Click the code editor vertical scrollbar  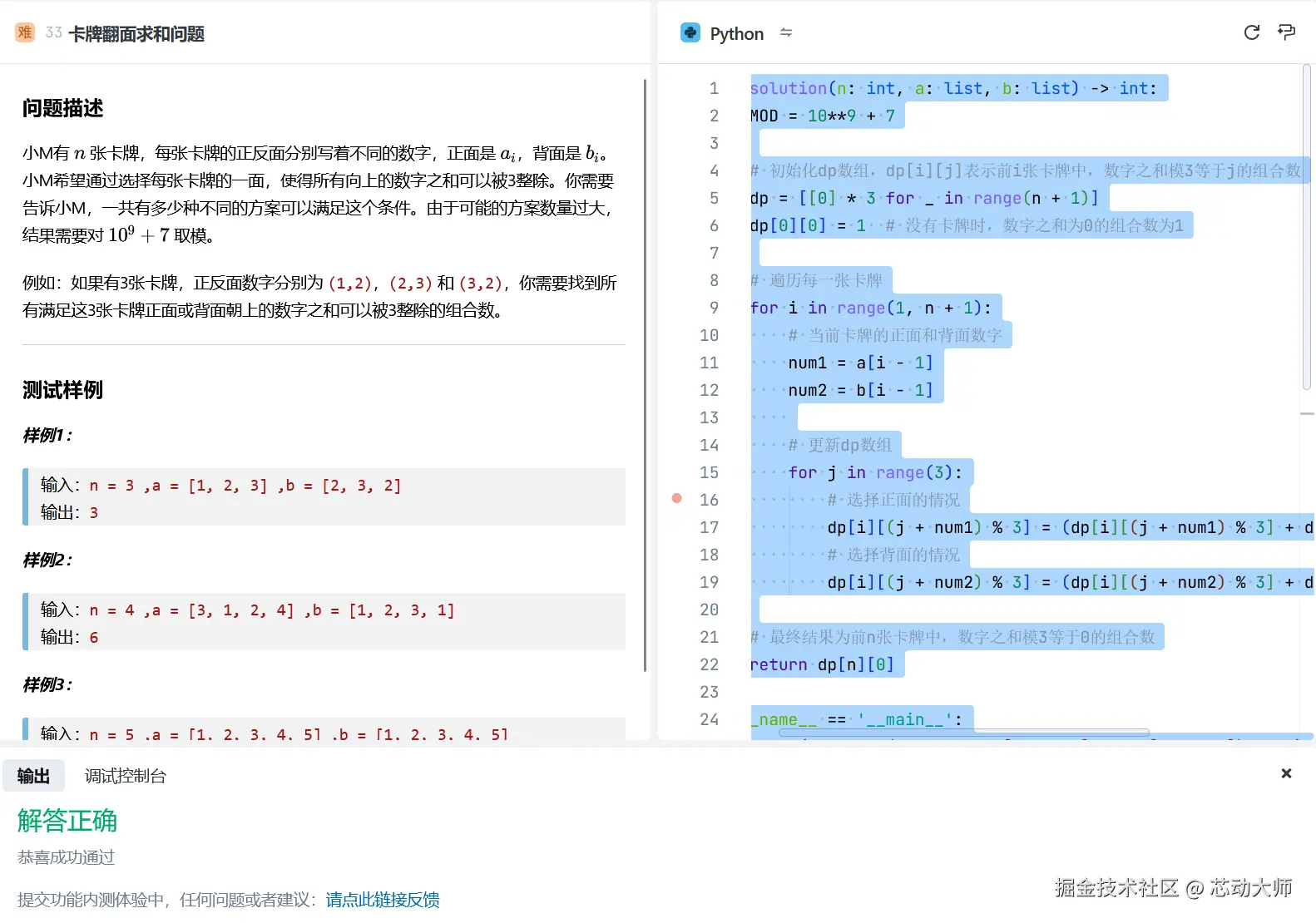click(x=1306, y=225)
